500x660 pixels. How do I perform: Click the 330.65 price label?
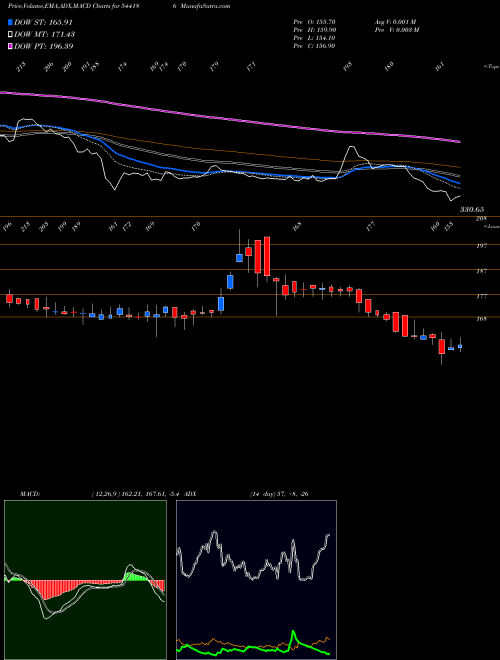click(x=472, y=209)
